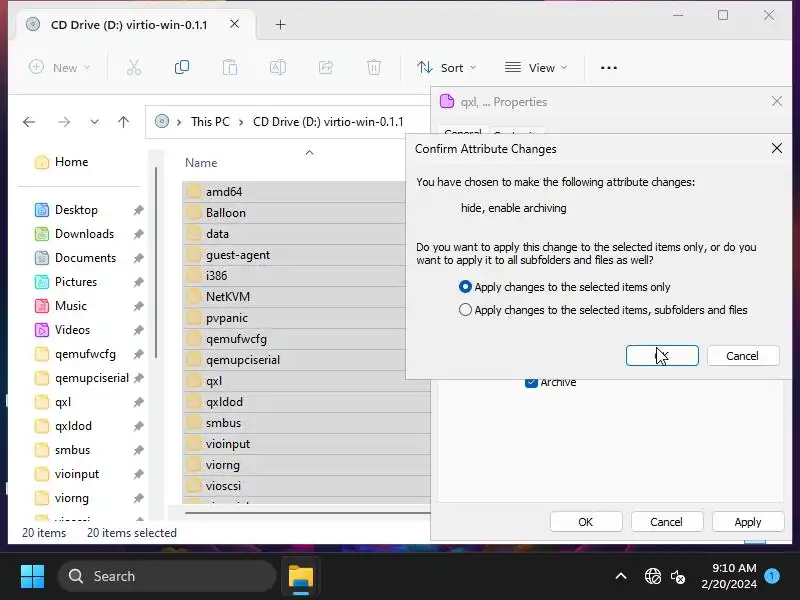Screen dimensions: 800x600
Task: Close the CD Drive virtio-win tab
Action: [x=234, y=24]
